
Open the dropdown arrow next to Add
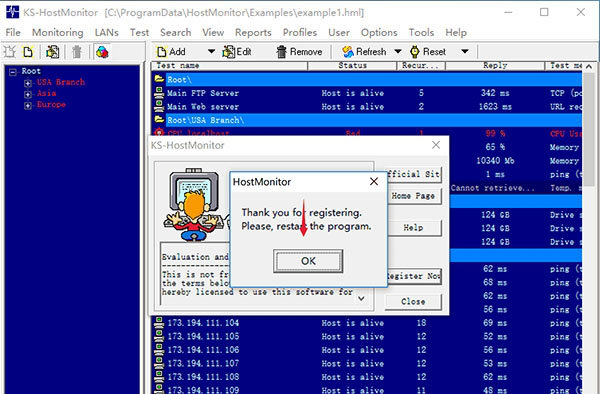coord(211,51)
